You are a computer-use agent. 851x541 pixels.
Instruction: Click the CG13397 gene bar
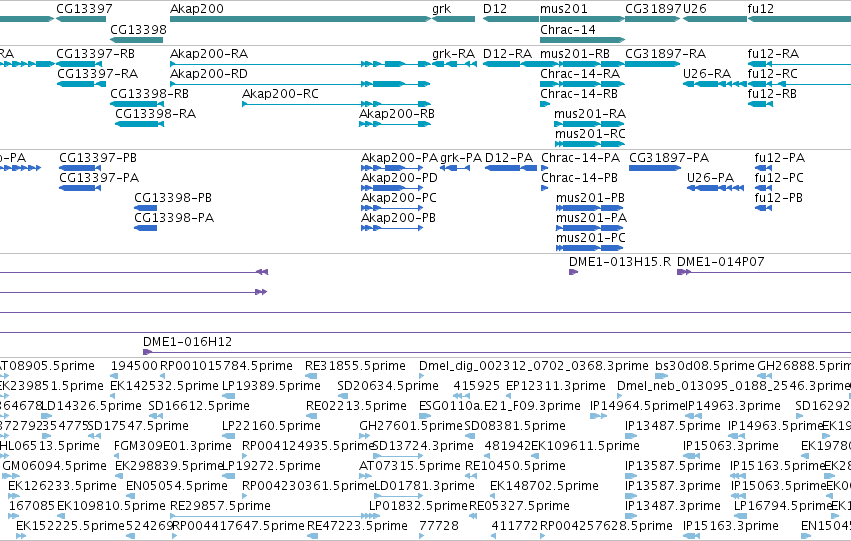point(81,19)
